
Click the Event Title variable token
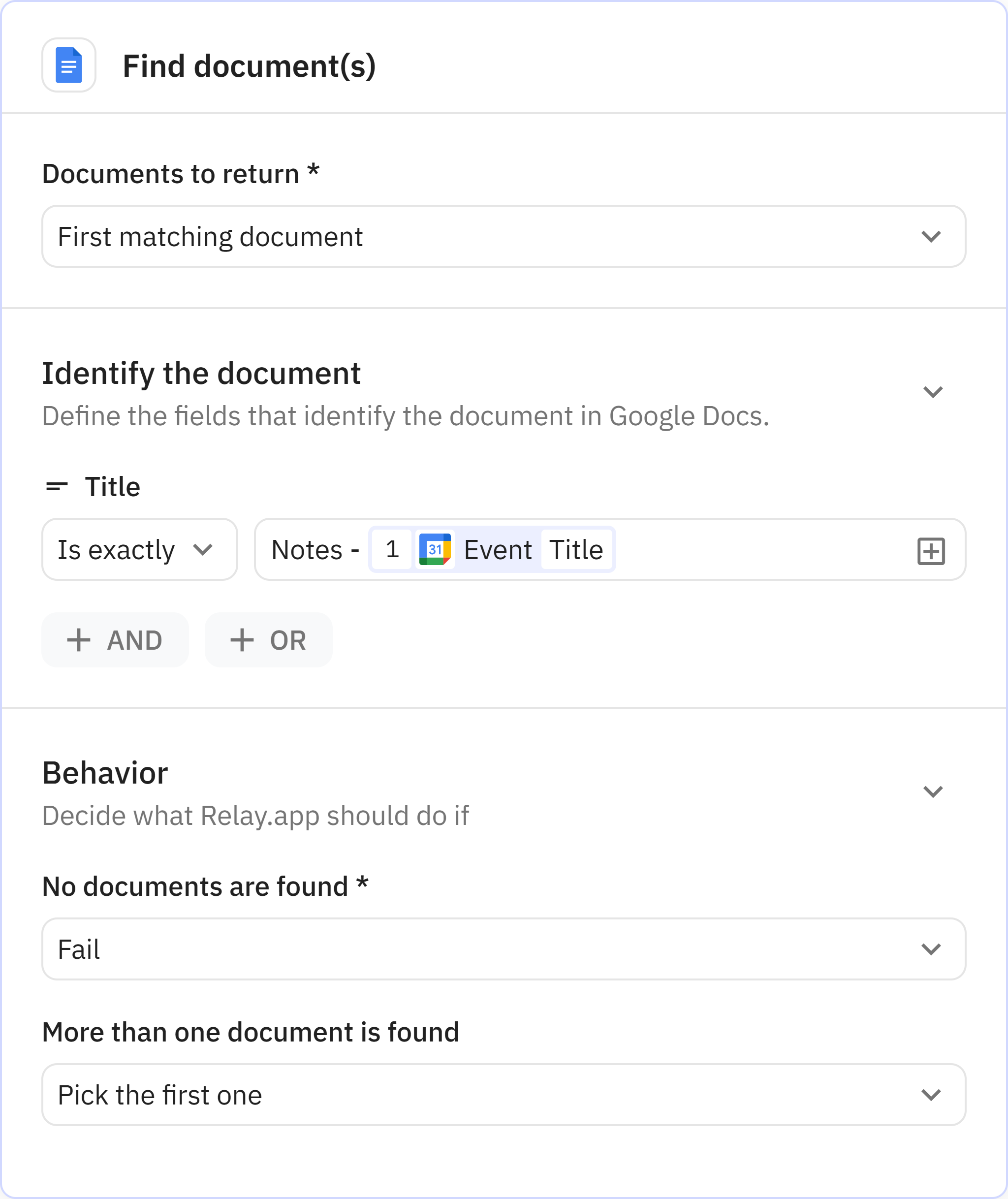tap(497, 550)
